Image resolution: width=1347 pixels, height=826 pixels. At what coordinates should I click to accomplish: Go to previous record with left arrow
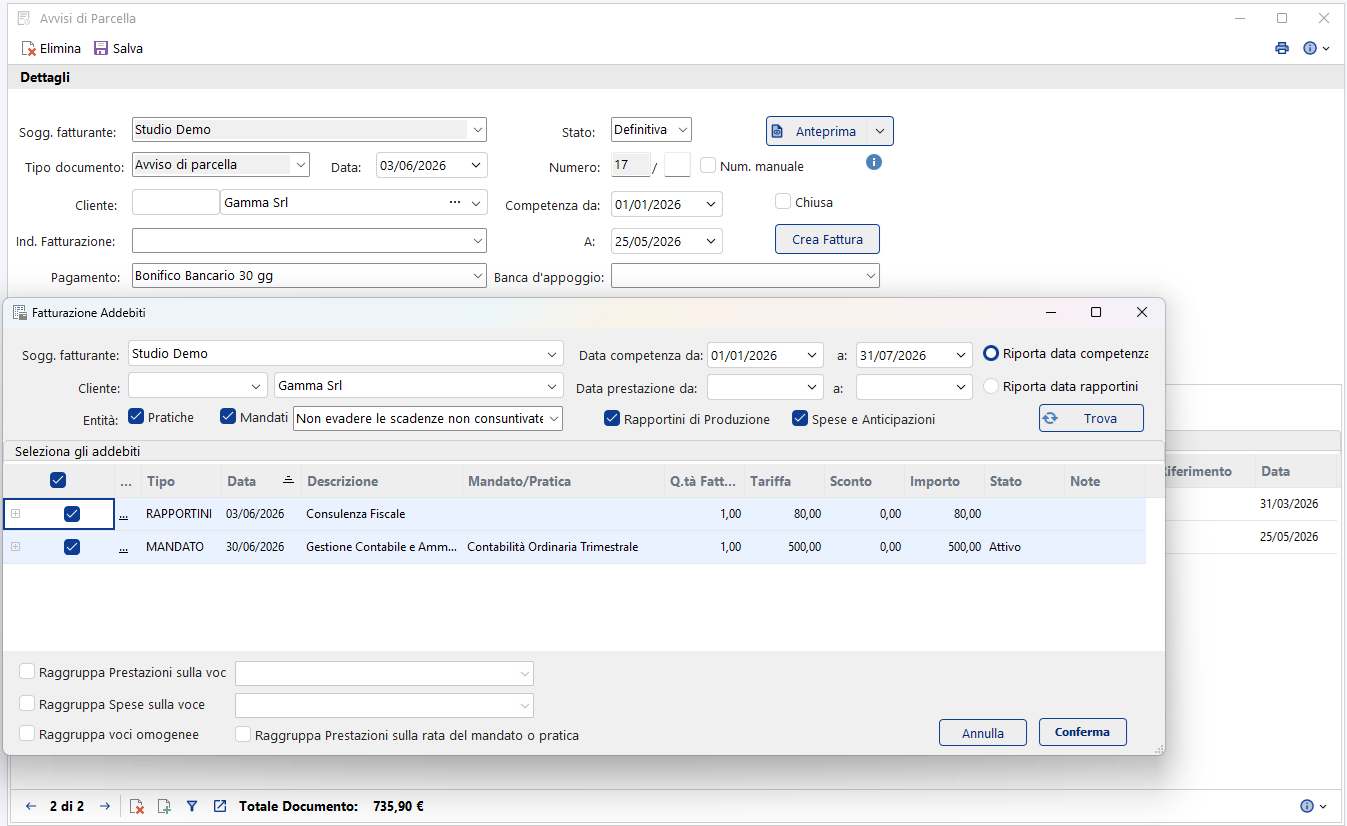[30, 806]
